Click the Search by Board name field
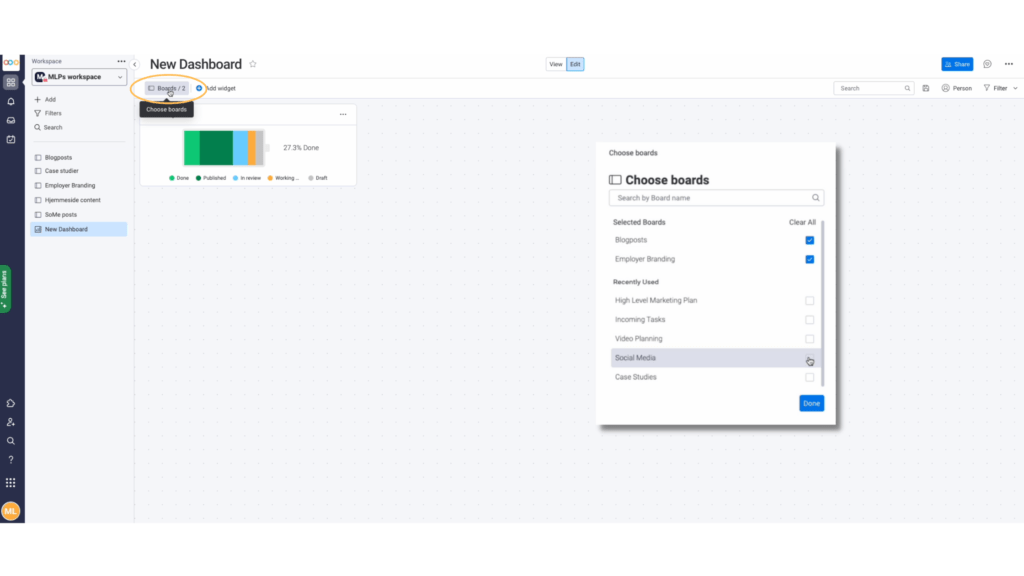Image resolution: width=1024 pixels, height=576 pixels. coord(716,198)
